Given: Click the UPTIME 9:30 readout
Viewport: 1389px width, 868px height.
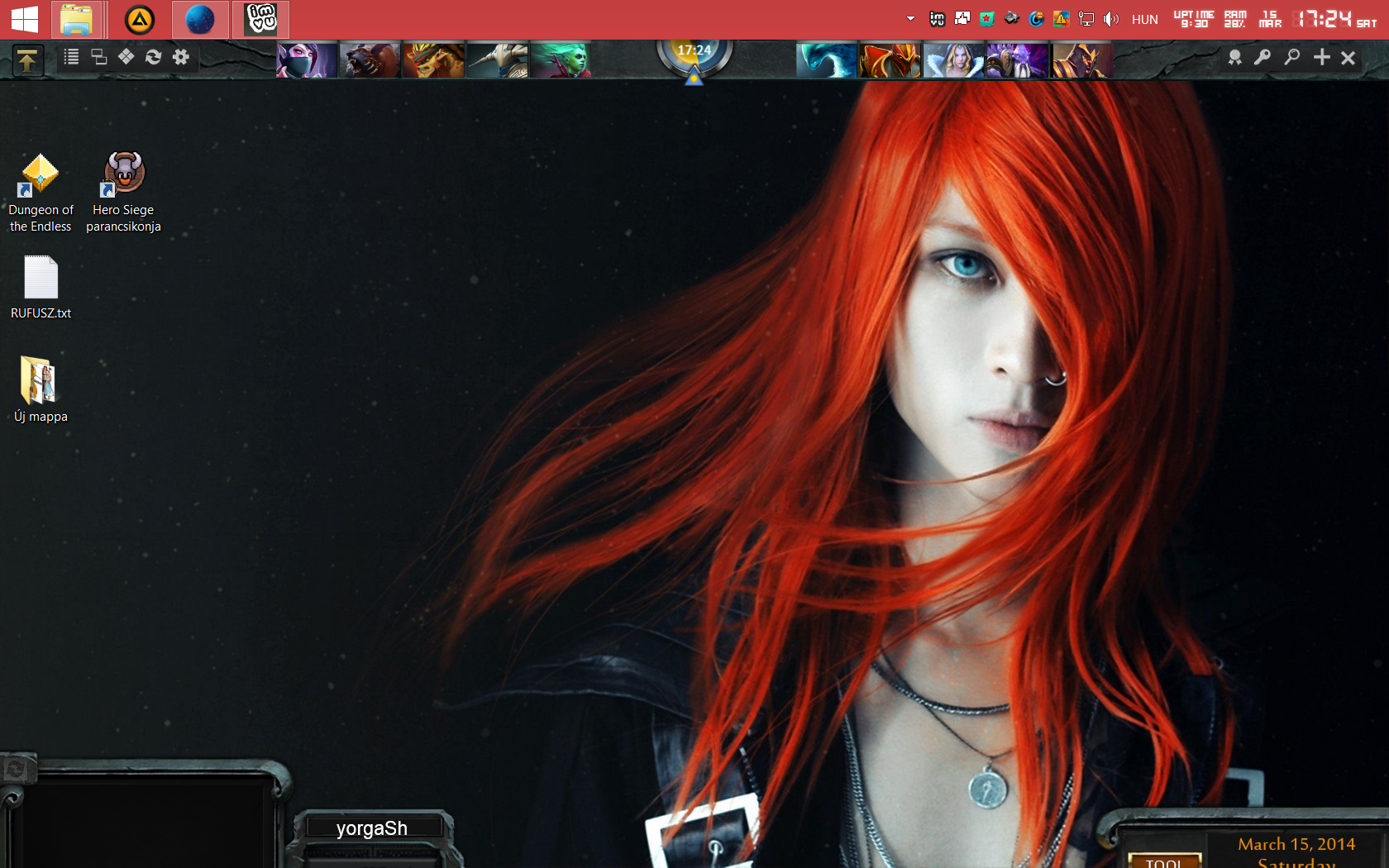Looking at the screenshot, I should 1194,19.
